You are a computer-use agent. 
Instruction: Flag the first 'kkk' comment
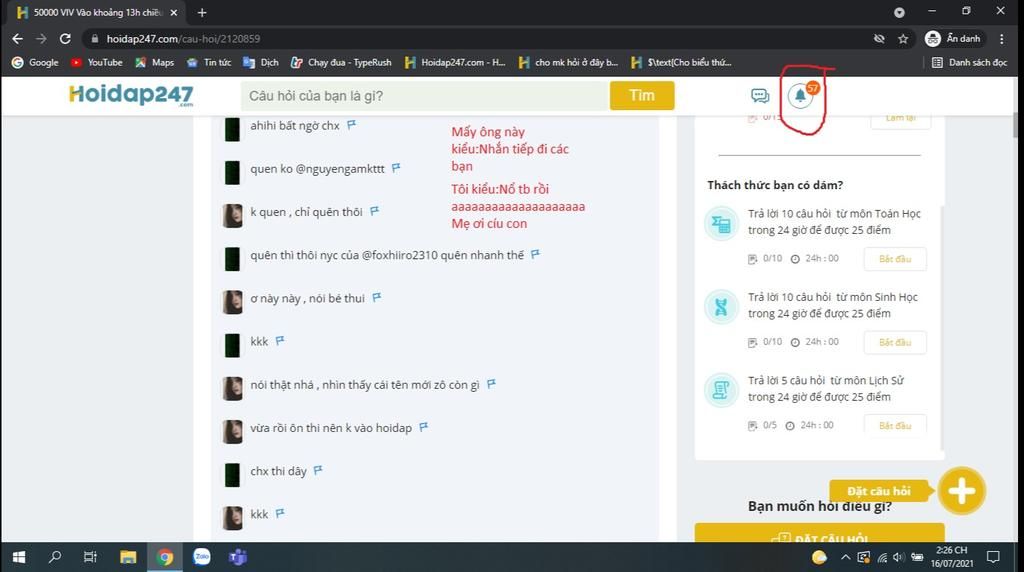pyautogui.click(x=280, y=340)
